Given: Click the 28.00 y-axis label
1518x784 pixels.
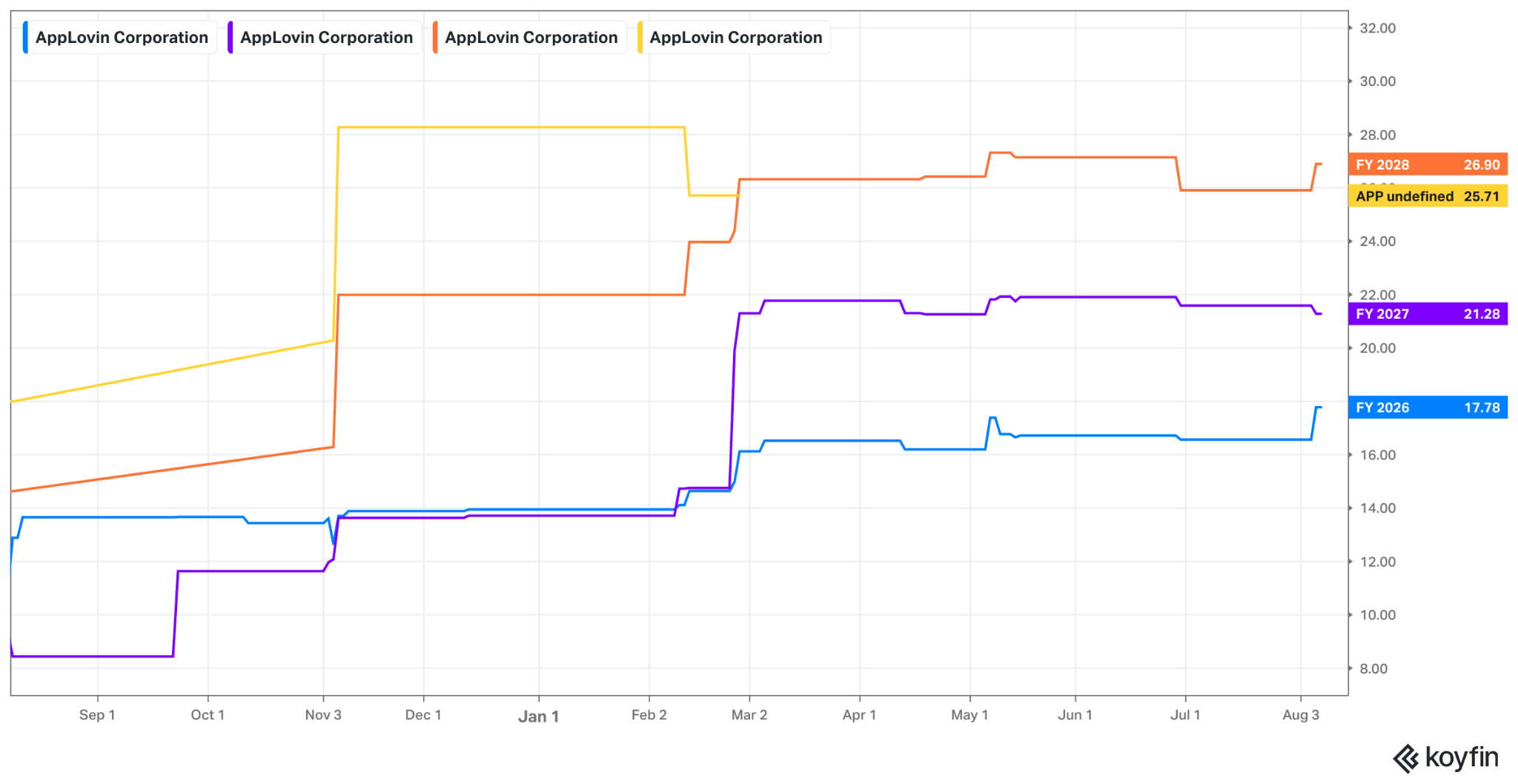Looking at the screenshot, I should 1377,135.
